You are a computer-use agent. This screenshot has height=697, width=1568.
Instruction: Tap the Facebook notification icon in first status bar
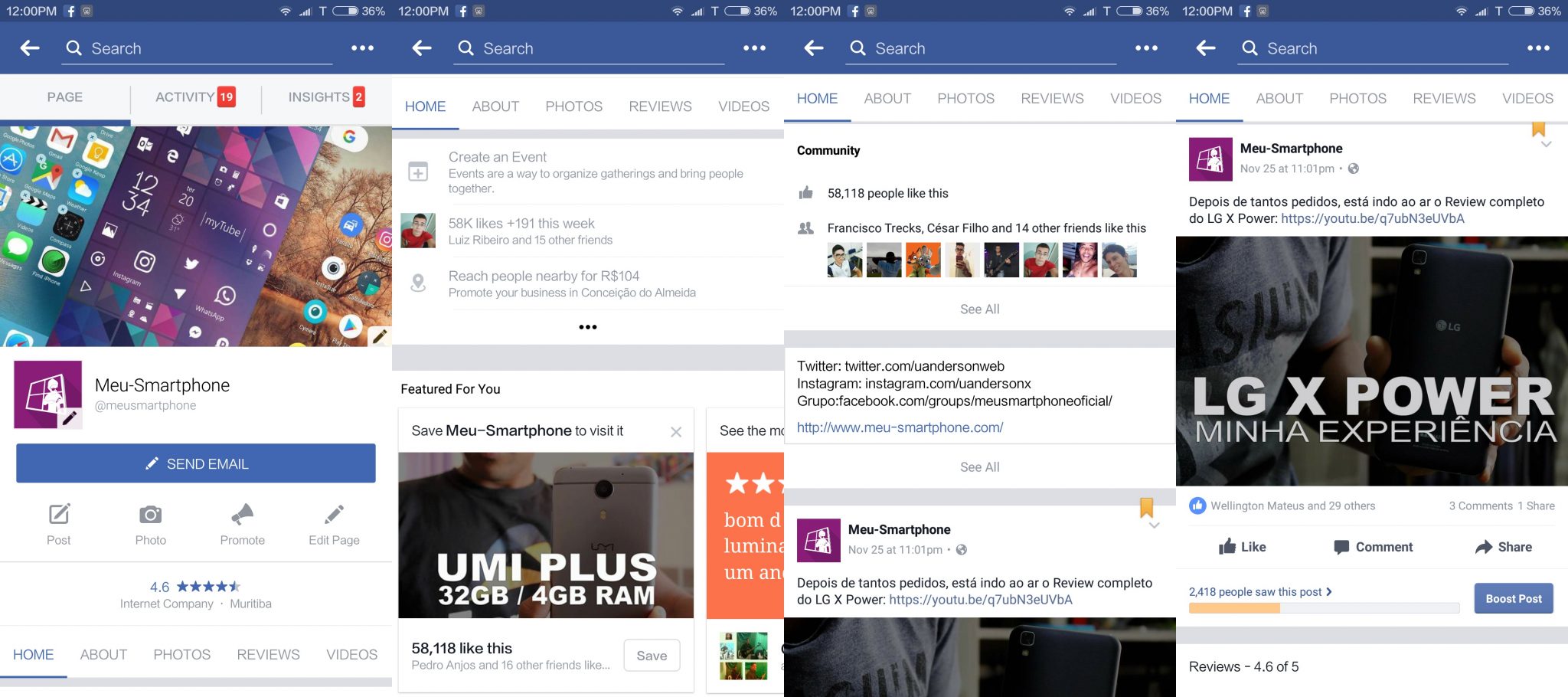click(x=70, y=11)
